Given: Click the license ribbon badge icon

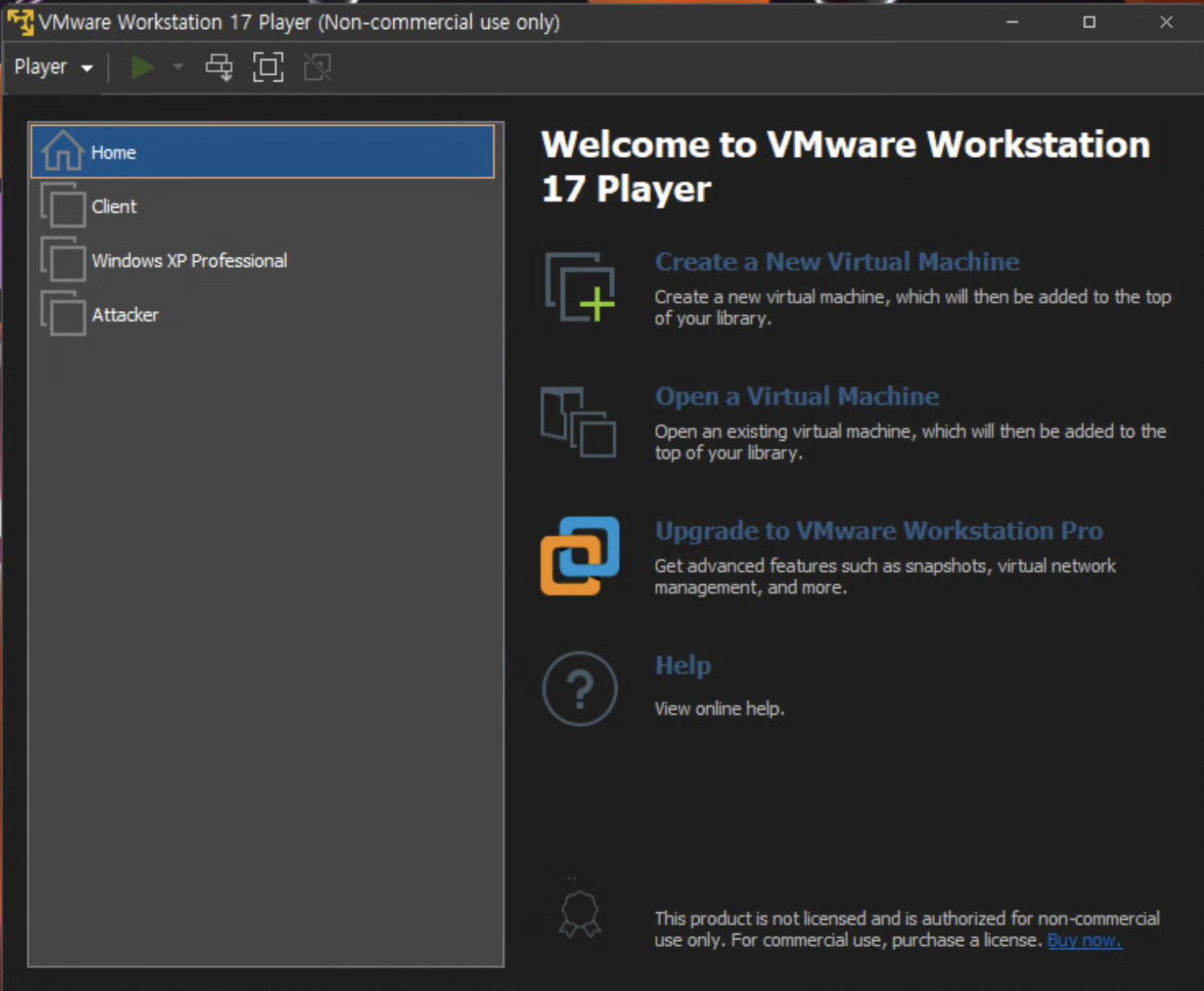Looking at the screenshot, I should [580, 914].
